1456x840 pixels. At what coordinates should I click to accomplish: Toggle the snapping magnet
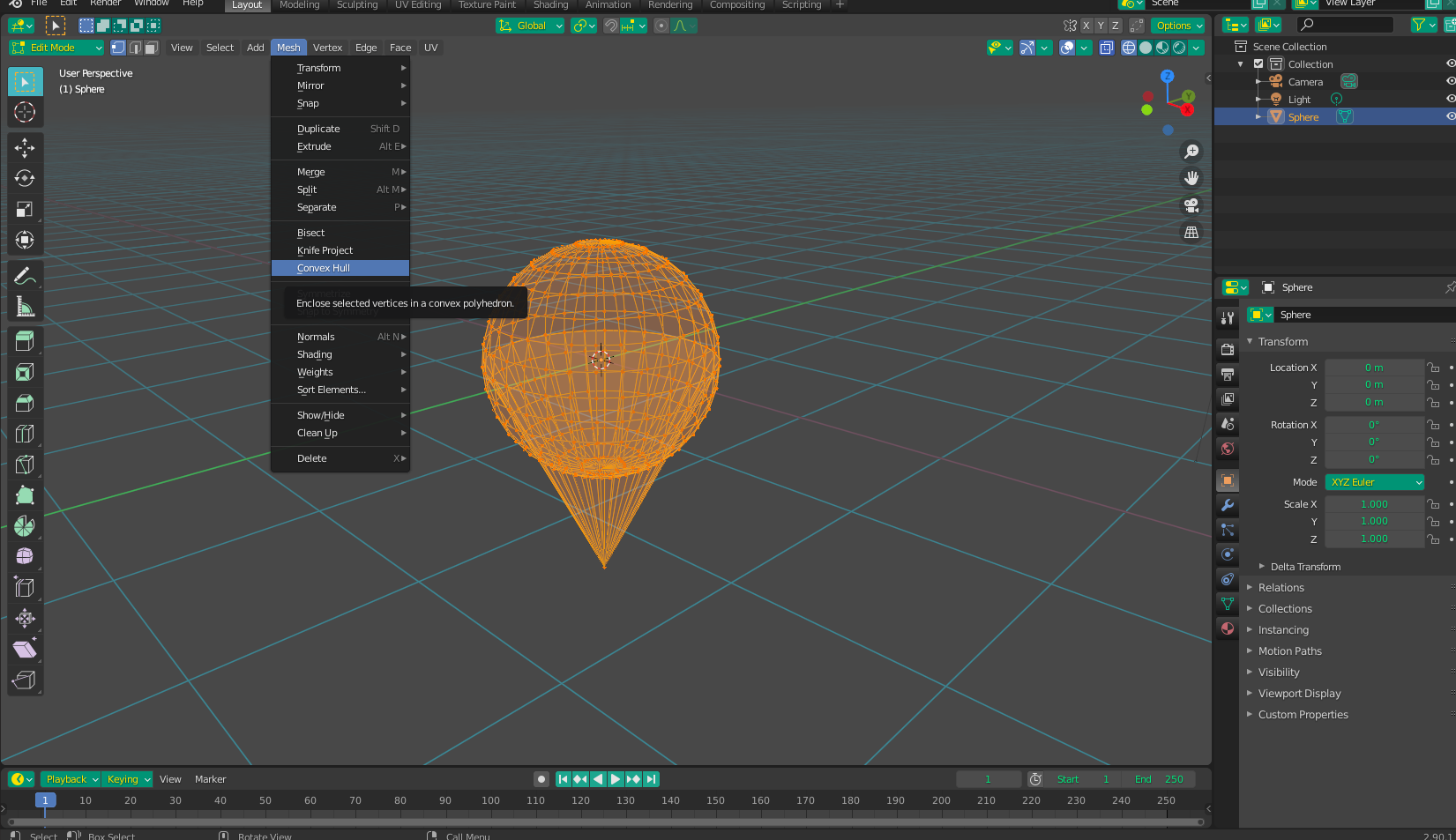click(610, 26)
